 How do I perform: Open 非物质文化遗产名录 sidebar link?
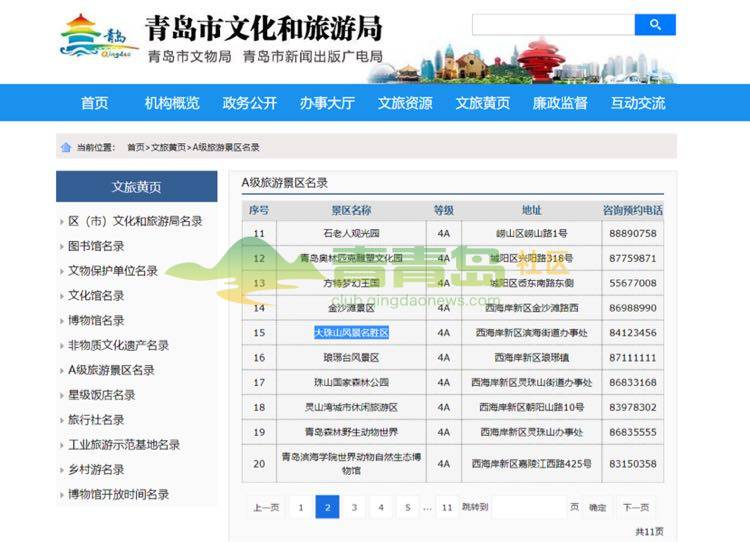click(119, 345)
